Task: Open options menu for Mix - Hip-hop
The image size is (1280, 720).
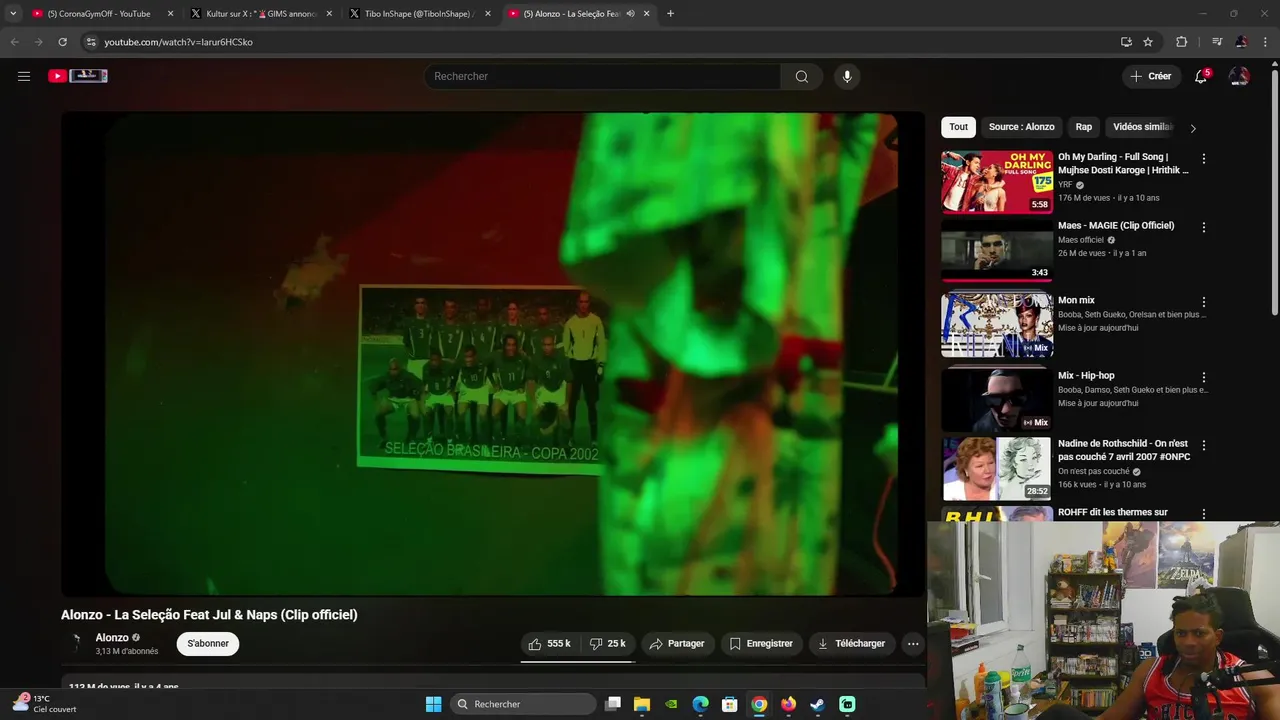Action: pos(1203,378)
